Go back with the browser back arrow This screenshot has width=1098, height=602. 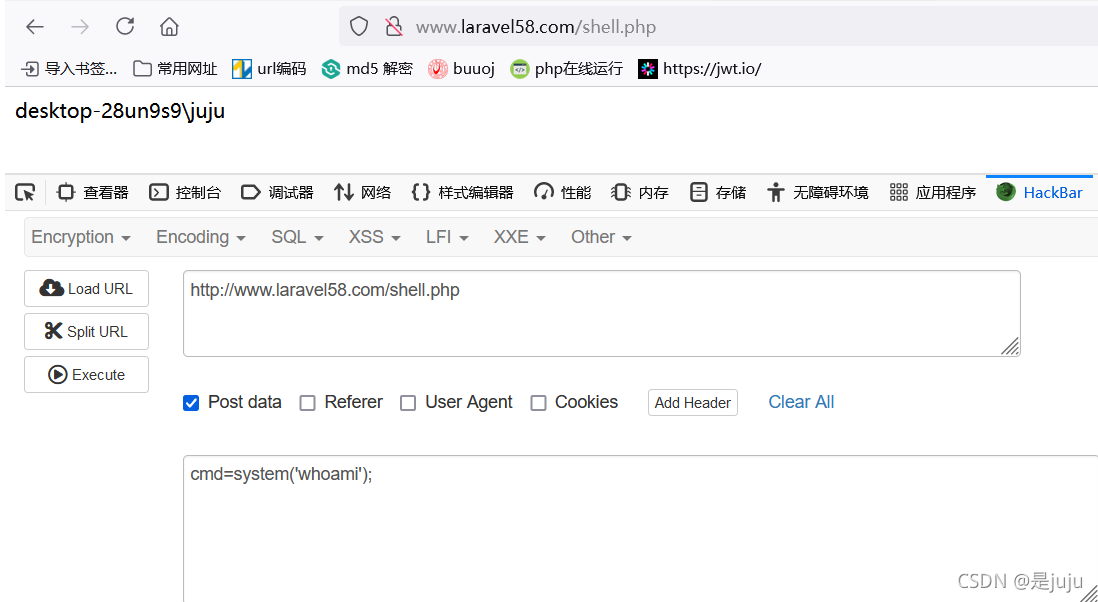(34, 27)
